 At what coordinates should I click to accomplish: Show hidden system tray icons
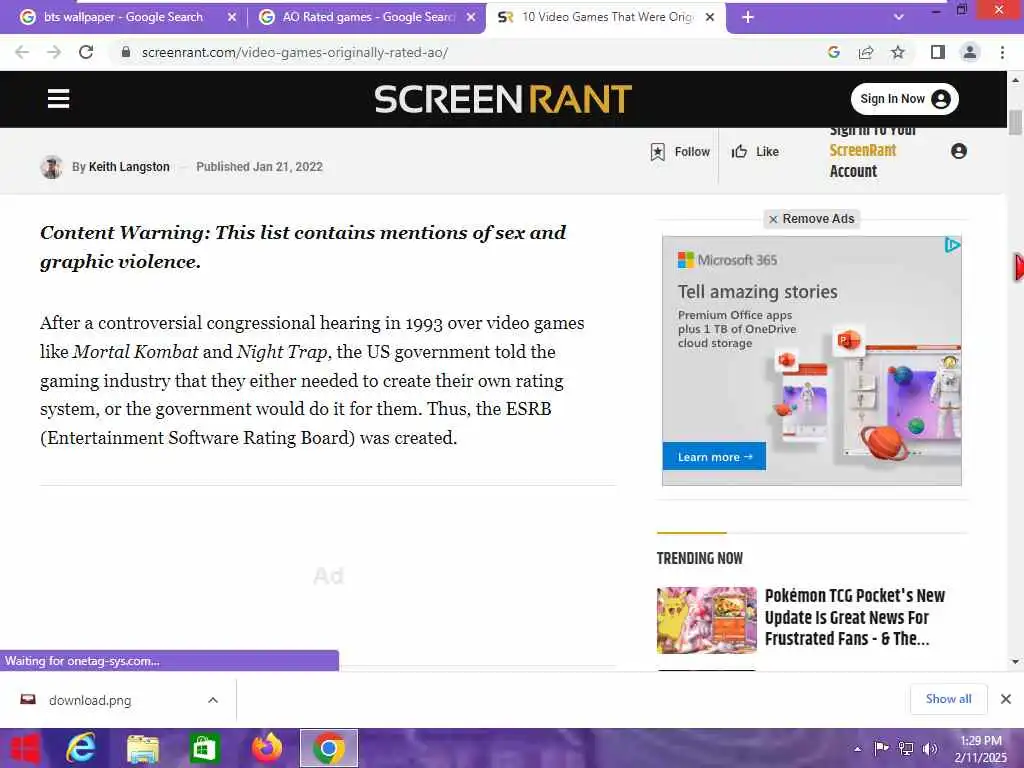click(857, 749)
